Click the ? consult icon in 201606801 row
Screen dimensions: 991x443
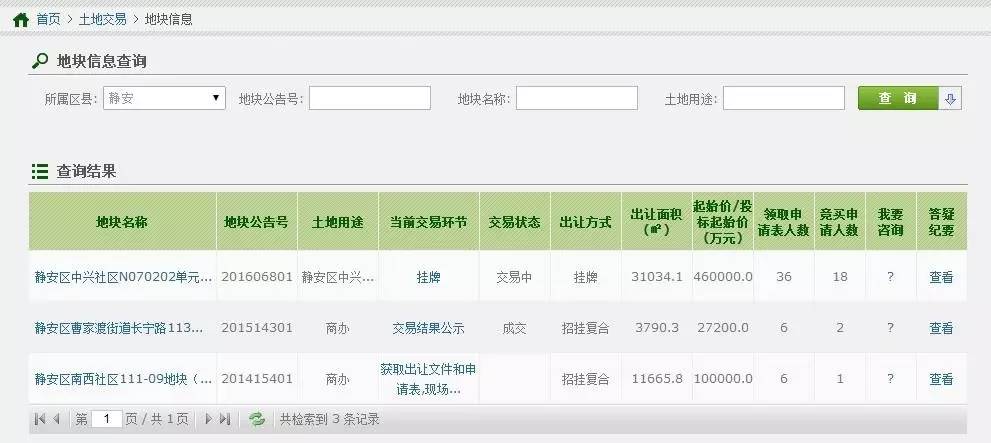click(x=891, y=277)
